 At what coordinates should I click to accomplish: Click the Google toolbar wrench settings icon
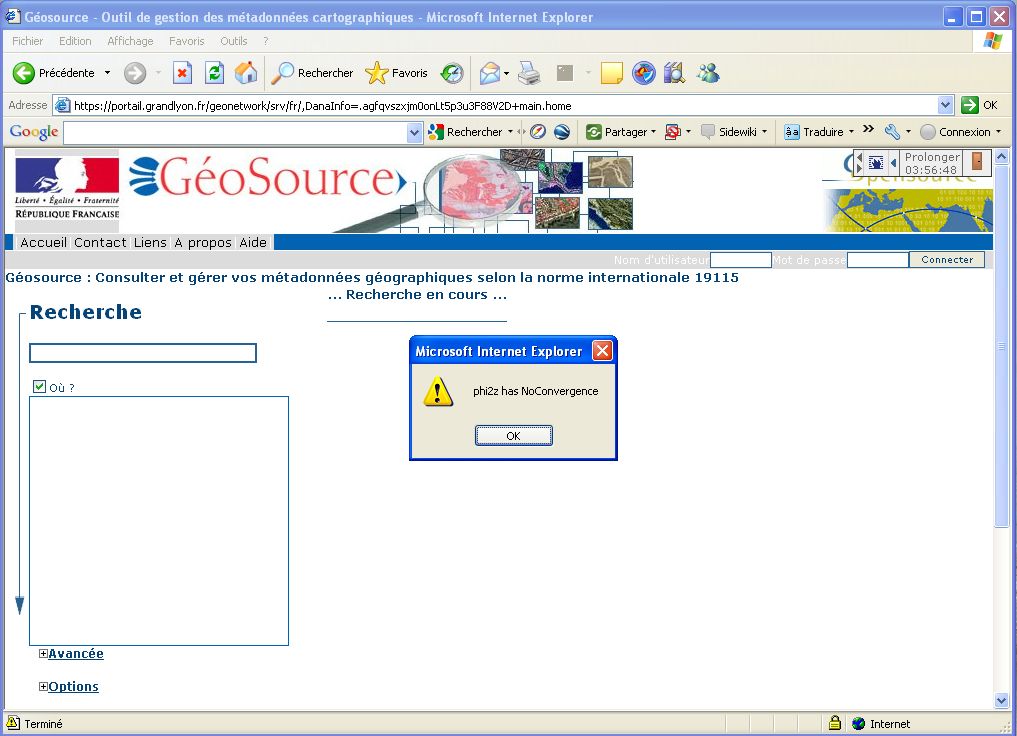point(892,132)
